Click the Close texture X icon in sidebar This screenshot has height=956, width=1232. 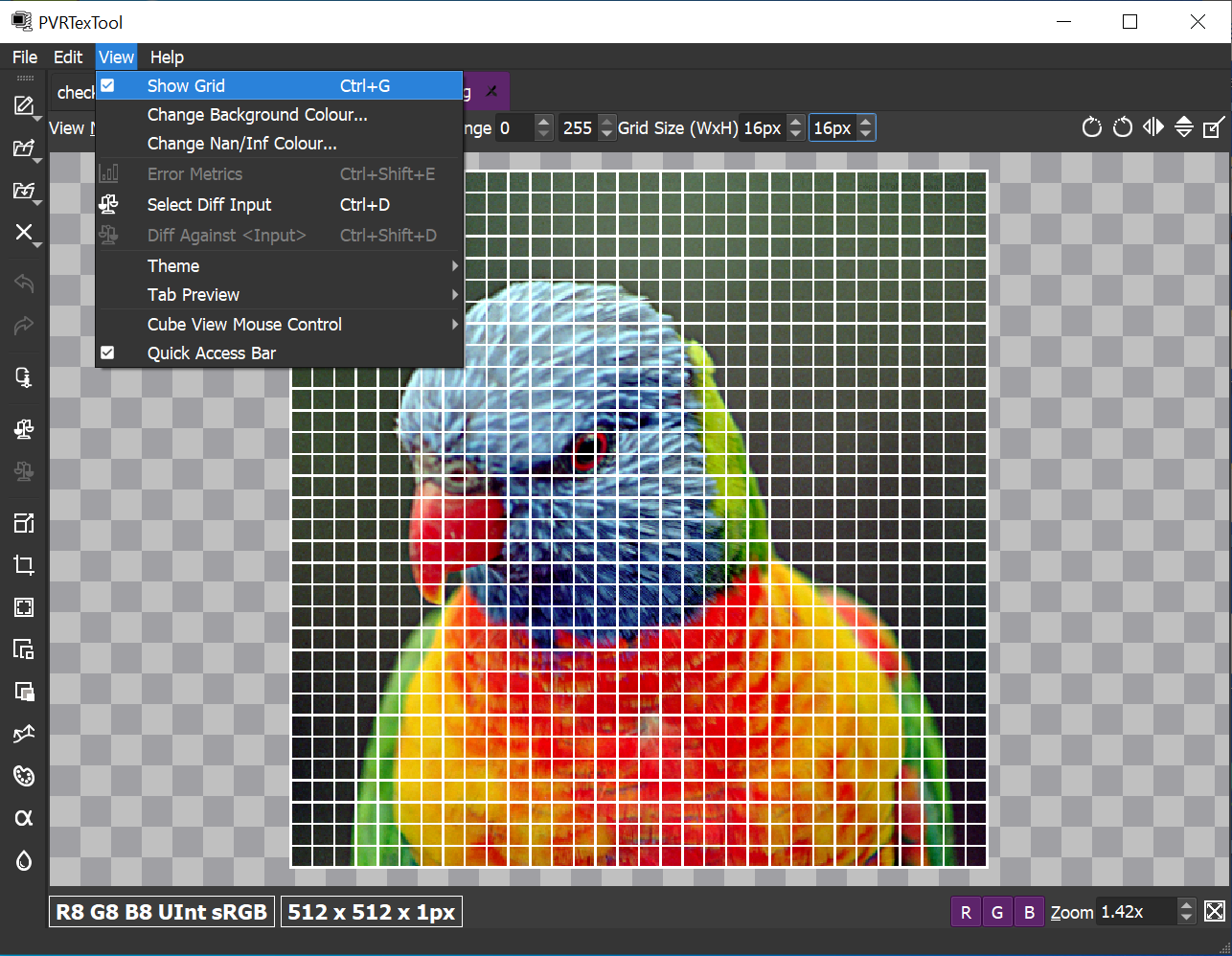[24, 233]
